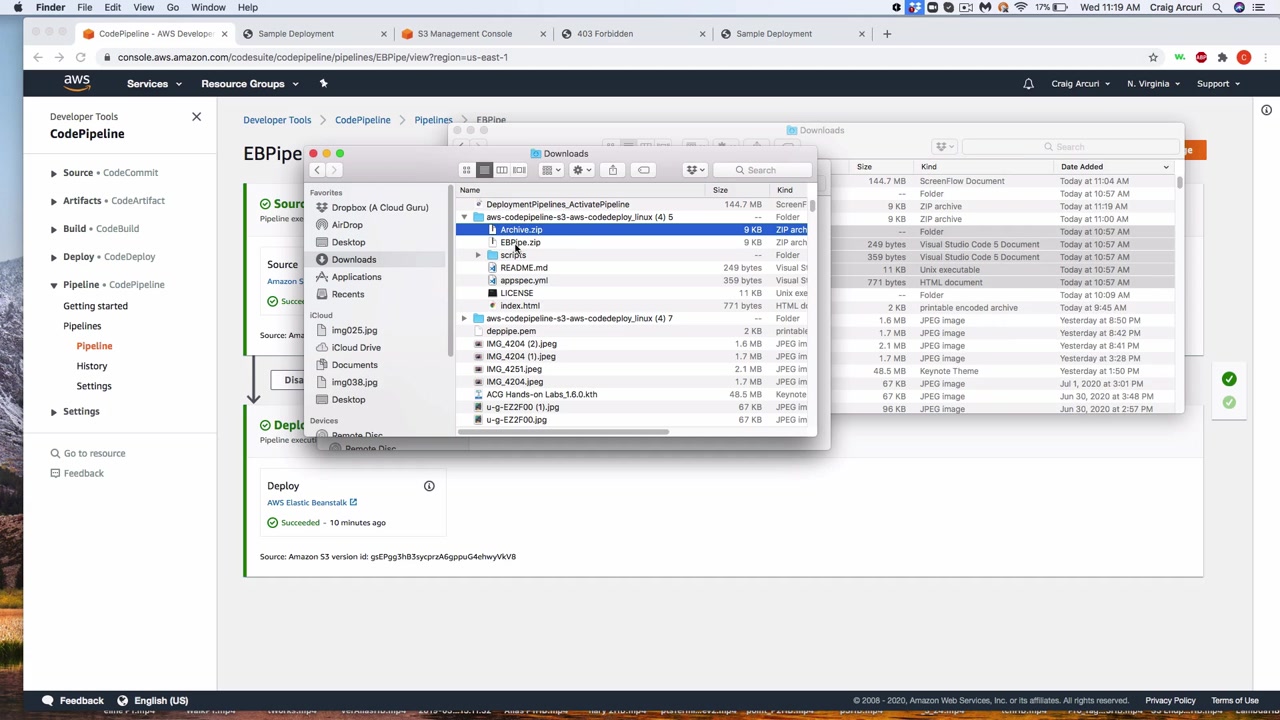
Task: Expand the Build CodeBuild section
Action: pos(54,229)
